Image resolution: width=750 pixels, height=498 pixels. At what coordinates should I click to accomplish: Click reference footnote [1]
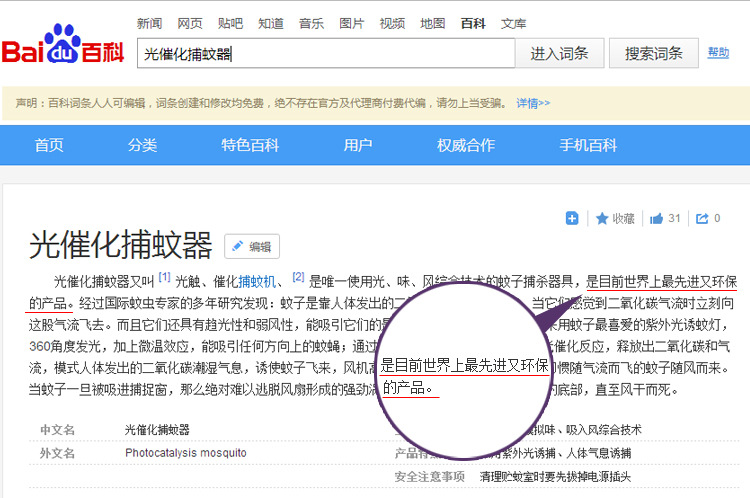(164, 277)
